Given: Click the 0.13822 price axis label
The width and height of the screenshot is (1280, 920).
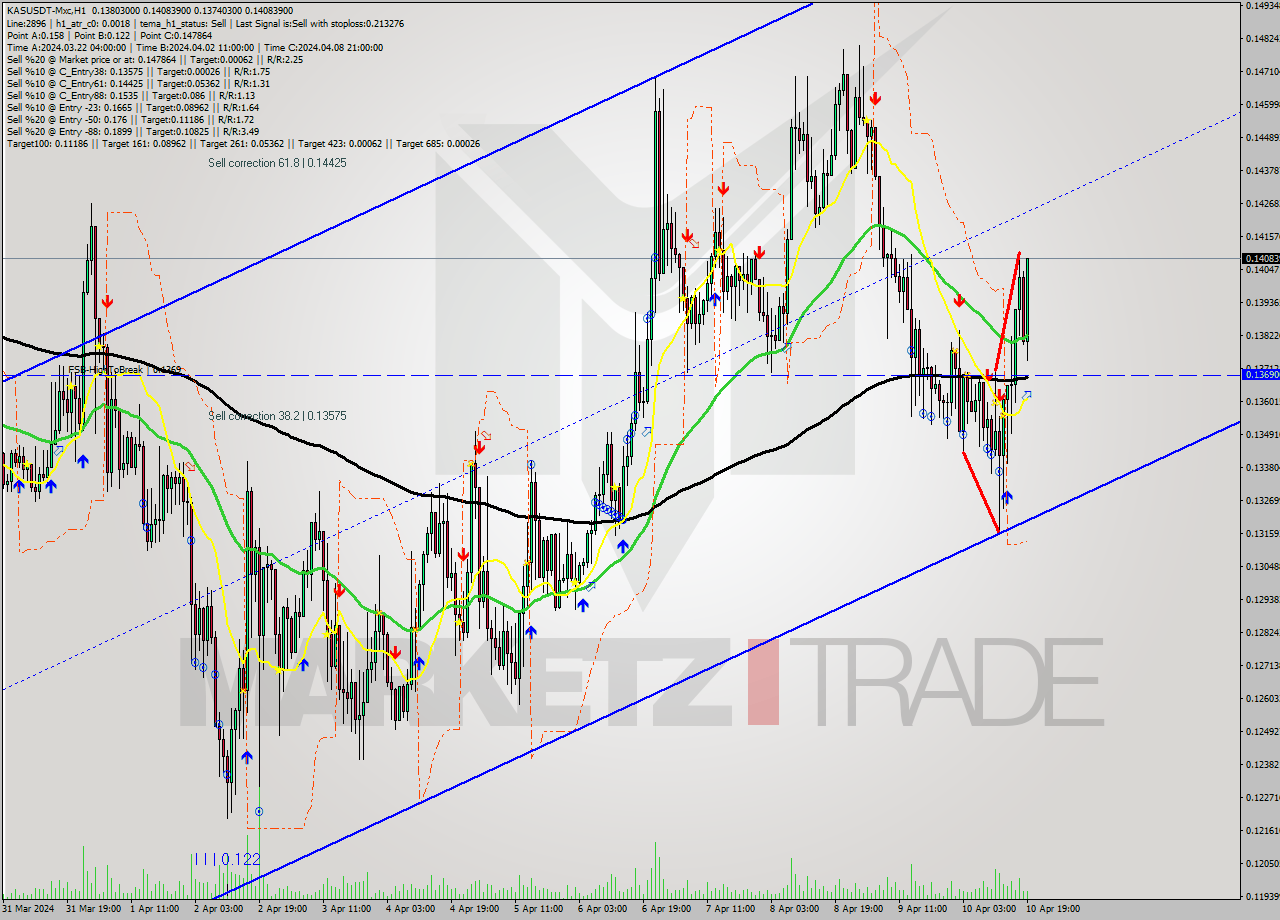Looking at the screenshot, I should (x=1261, y=335).
